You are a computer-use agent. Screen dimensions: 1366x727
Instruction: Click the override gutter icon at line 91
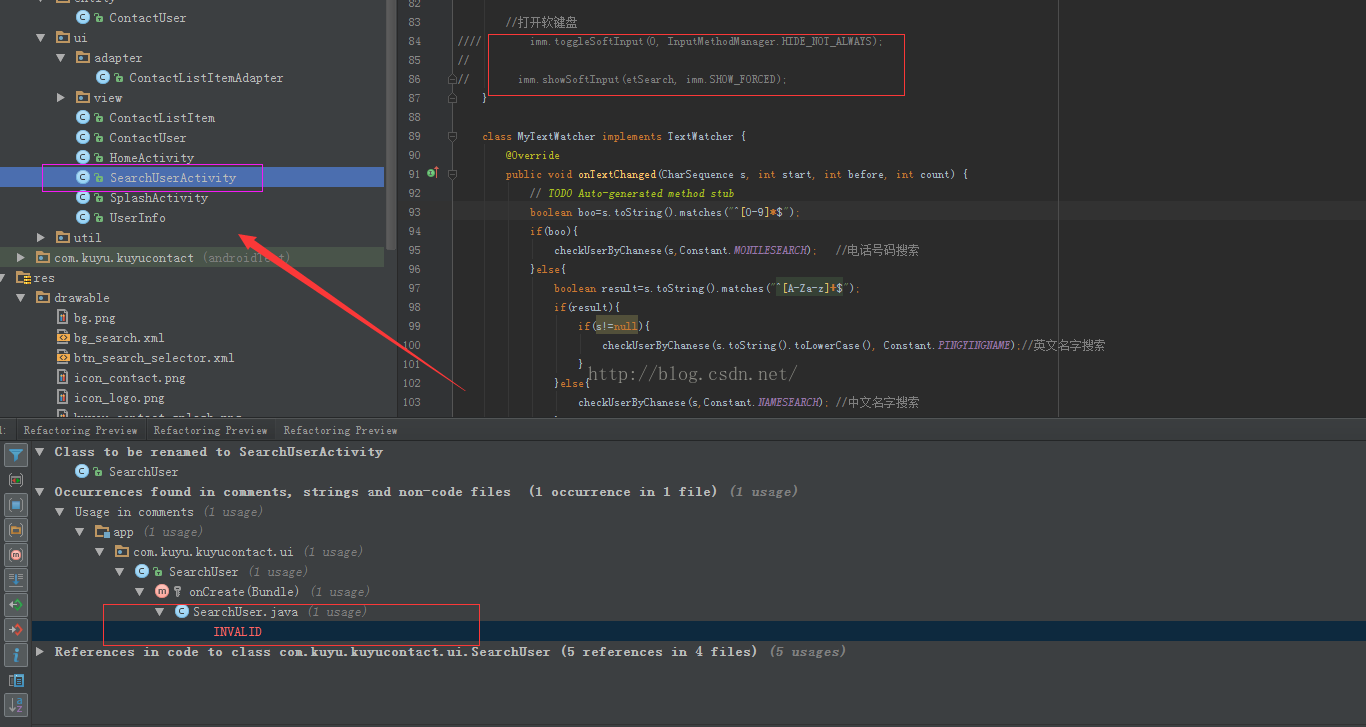click(433, 174)
